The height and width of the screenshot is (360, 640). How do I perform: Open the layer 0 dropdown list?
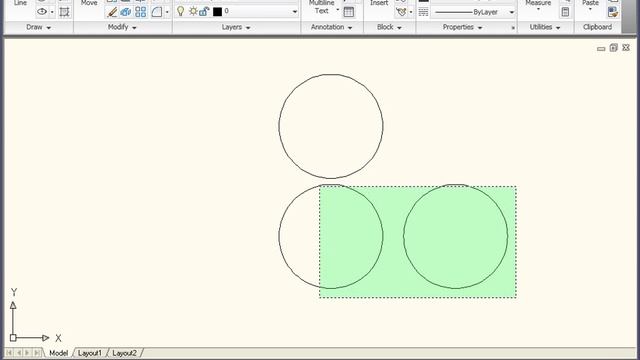pos(294,12)
